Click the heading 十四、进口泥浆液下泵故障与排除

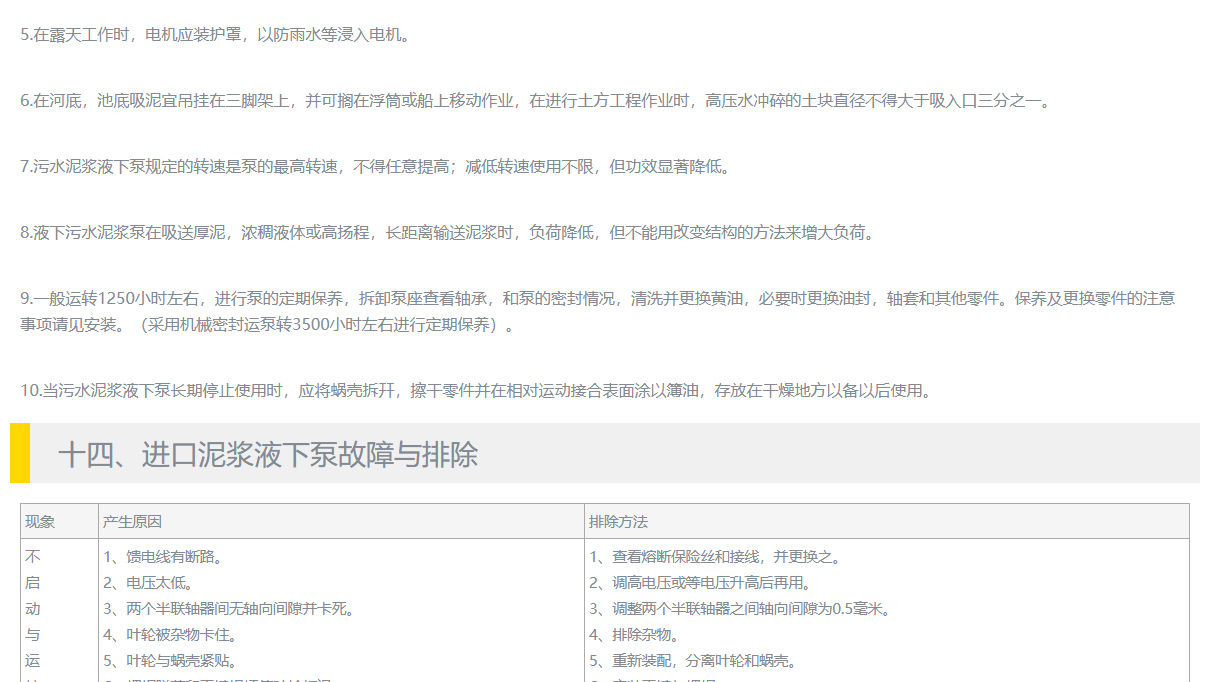click(268, 455)
